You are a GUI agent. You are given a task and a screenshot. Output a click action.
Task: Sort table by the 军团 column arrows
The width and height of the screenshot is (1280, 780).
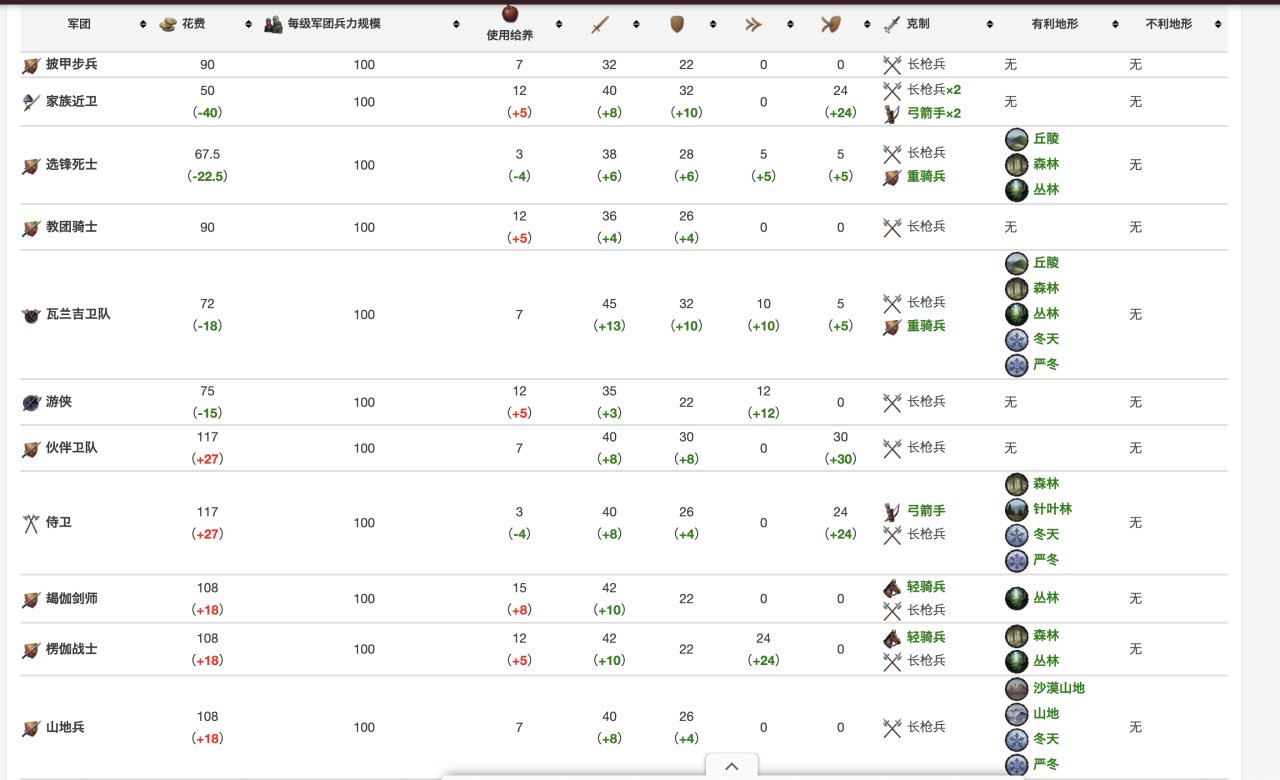(x=143, y=24)
